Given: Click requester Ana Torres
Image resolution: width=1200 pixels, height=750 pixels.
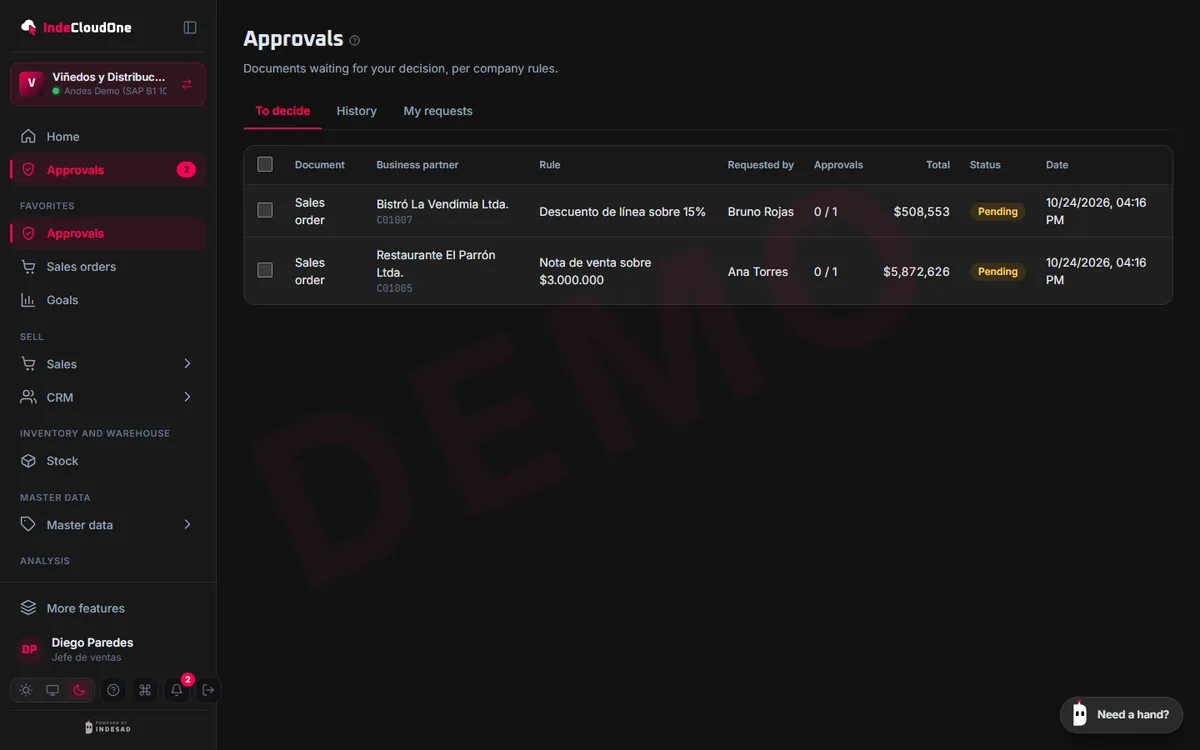Looking at the screenshot, I should tap(758, 271).
